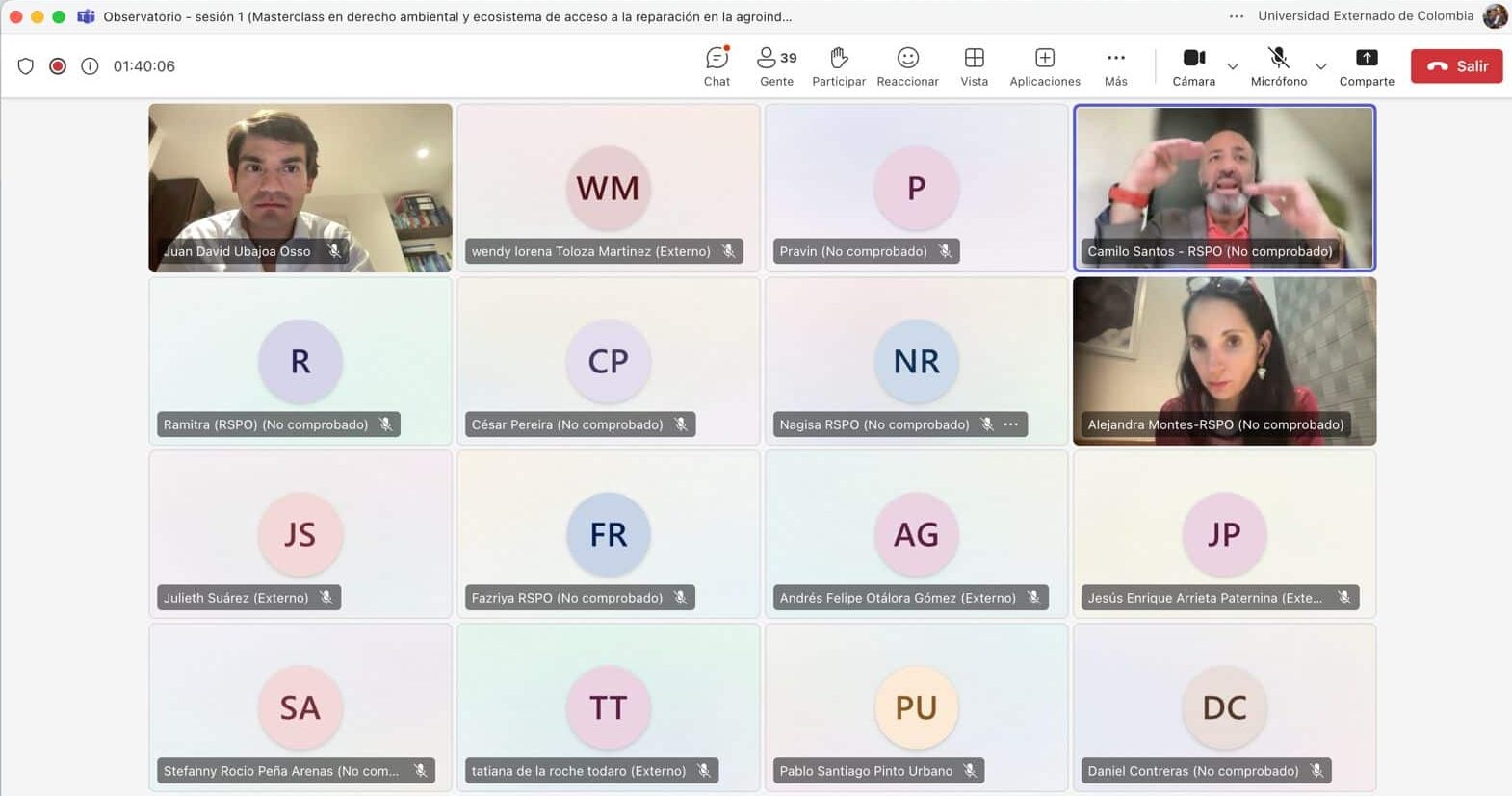Click the shield privacy icon
The height and width of the screenshot is (796, 1512).
coord(26,66)
